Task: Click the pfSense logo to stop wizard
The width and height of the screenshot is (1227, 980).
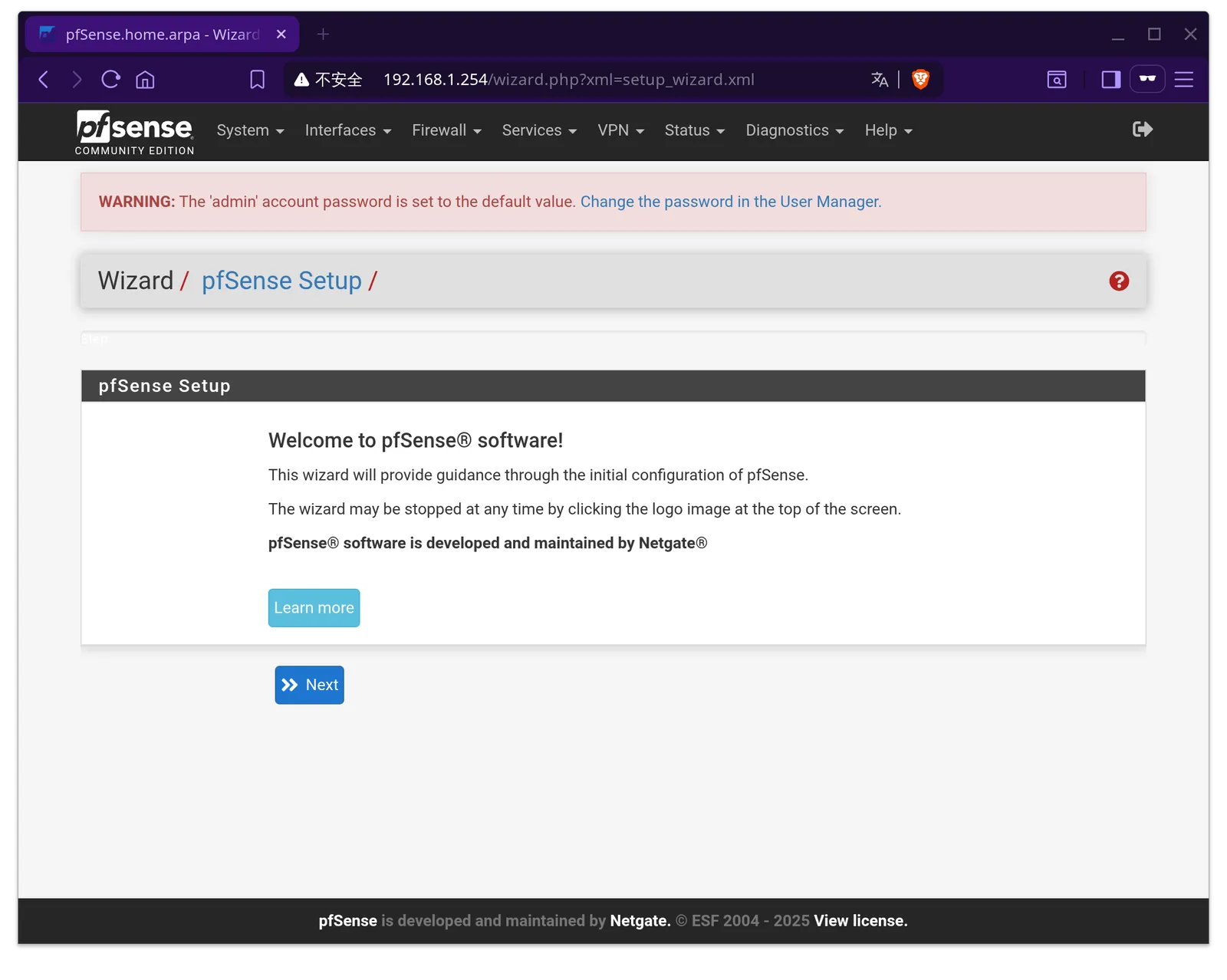Action: pyautogui.click(x=134, y=132)
